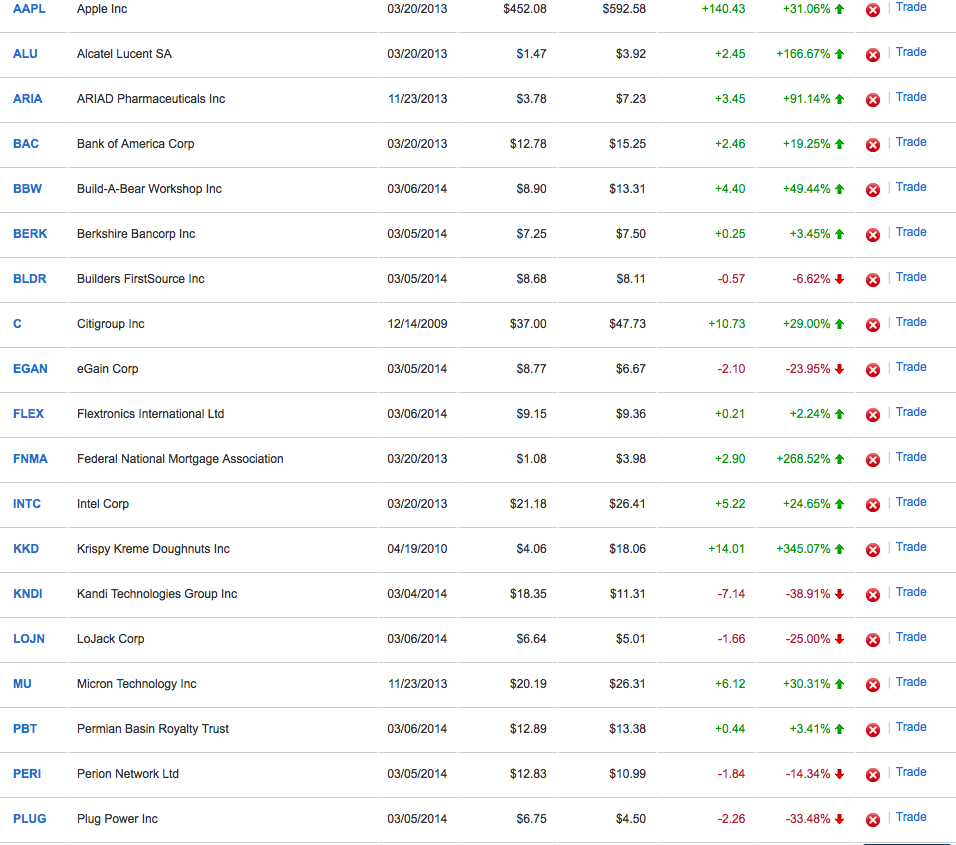The width and height of the screenshot is (956, 845).
Task: Remove KKD row via red X
Action: (872, 550)
